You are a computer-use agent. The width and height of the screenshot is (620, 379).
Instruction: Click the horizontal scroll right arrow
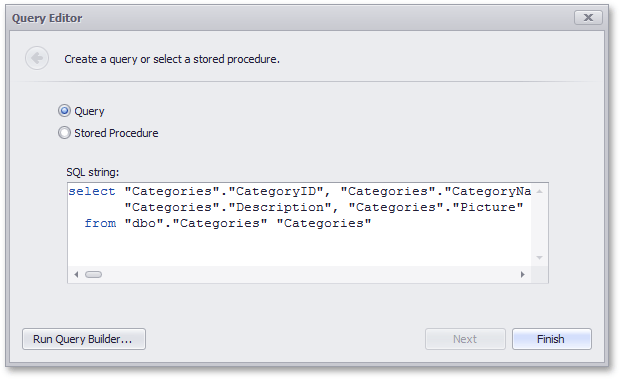click(522, 274)
